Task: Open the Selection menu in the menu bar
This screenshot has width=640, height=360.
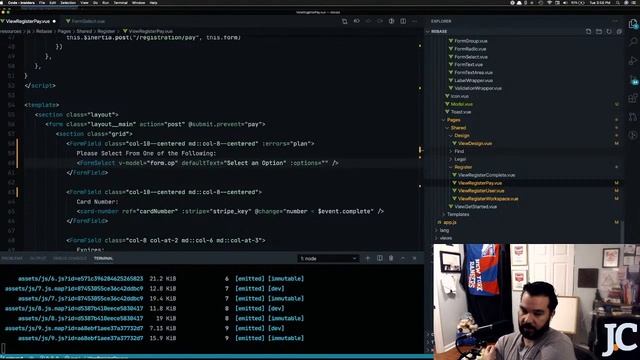Action: 68,2
